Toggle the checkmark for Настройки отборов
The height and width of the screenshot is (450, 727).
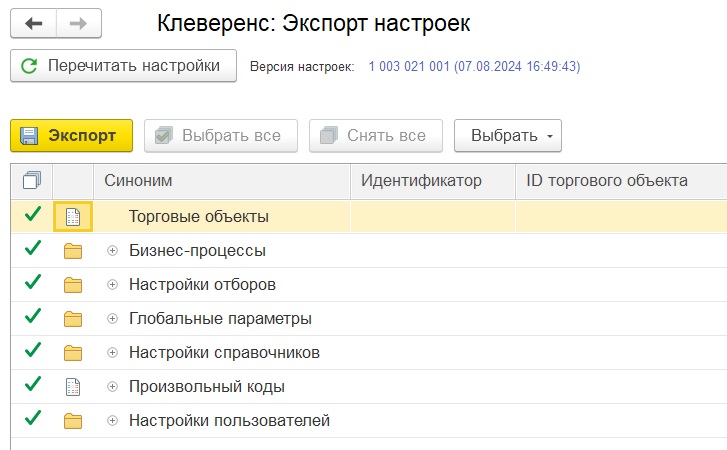32,282
